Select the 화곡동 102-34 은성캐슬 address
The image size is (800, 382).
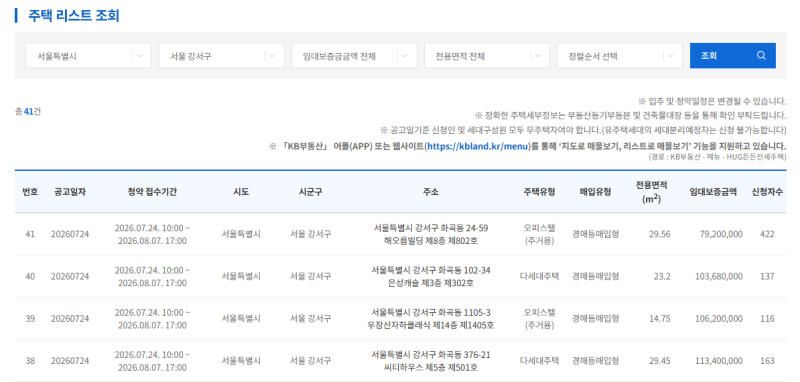point(431,276)
